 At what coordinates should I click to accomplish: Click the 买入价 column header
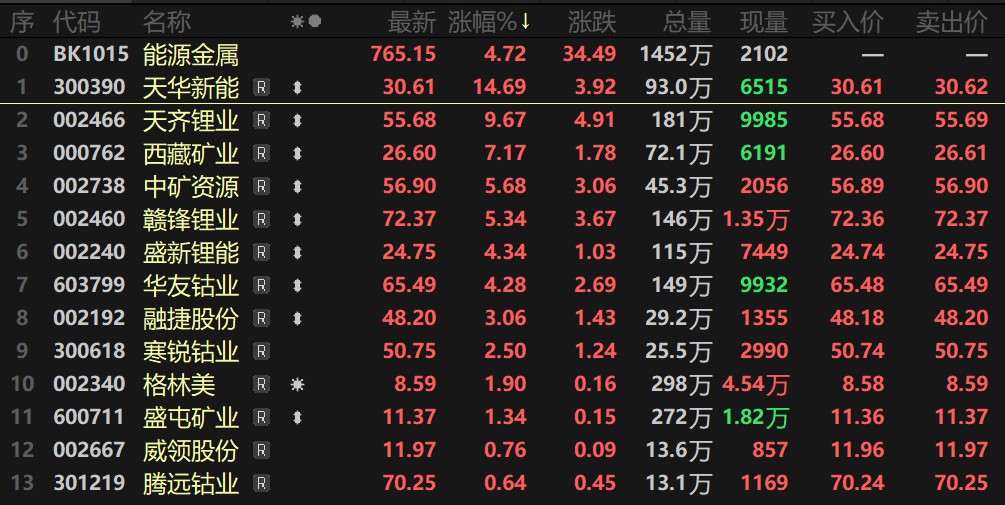[x=848, y=21]
